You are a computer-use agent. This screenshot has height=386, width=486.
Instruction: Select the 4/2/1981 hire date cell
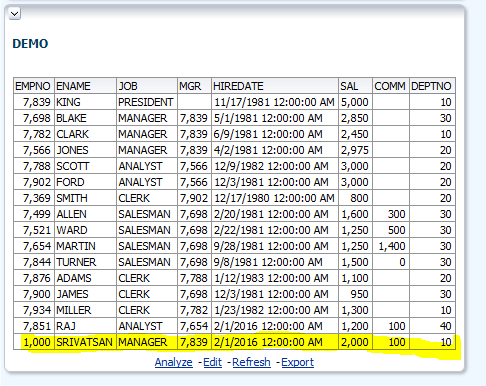[x=275, y=150]
